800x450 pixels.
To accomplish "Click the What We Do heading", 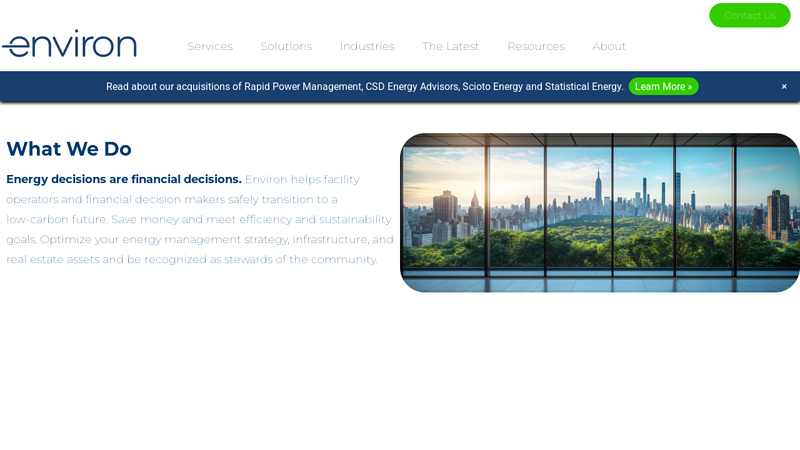I will pos(69,149).
